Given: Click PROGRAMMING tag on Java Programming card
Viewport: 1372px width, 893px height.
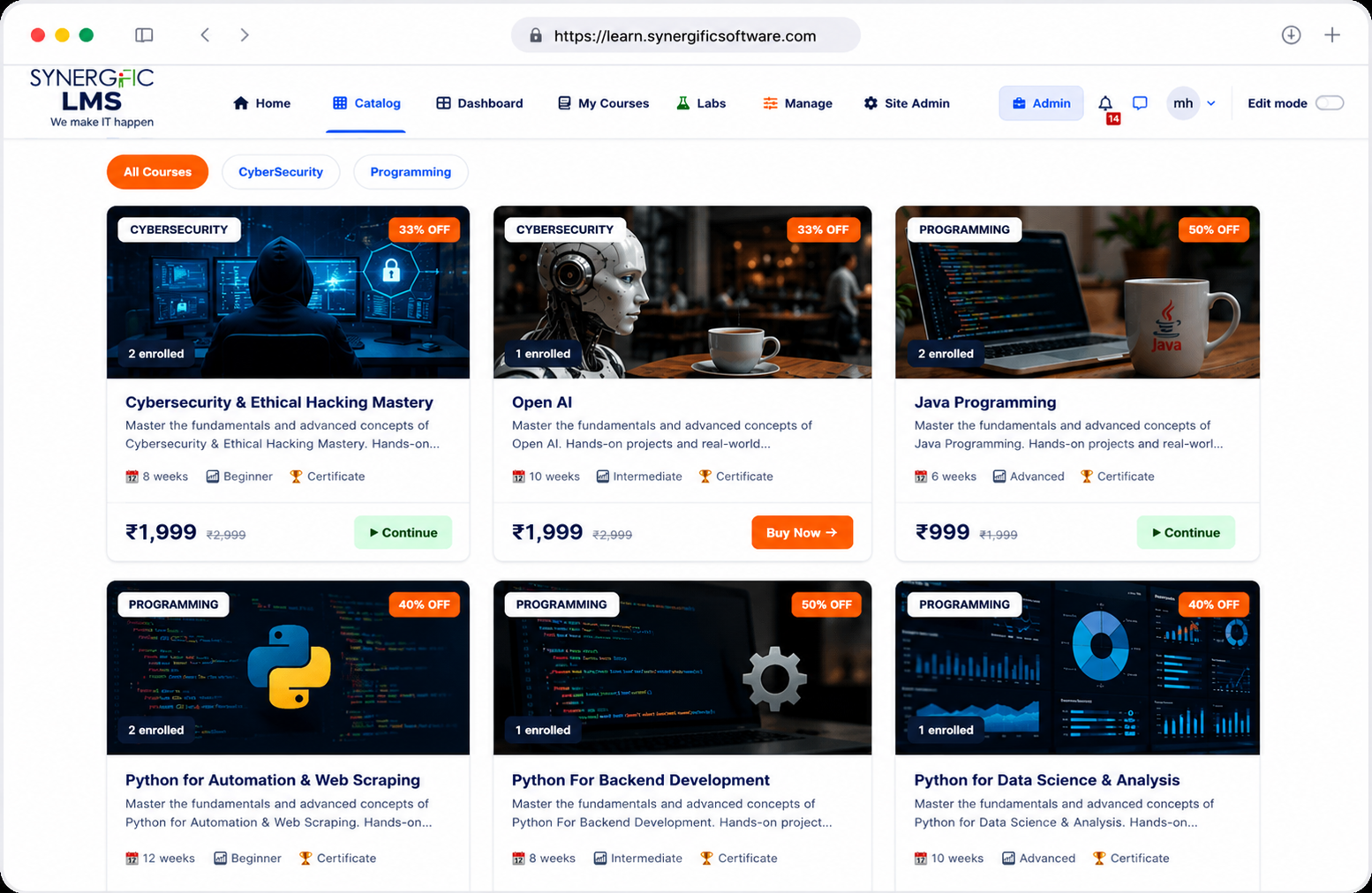Looking at the screenshot, I should [964, 229].
